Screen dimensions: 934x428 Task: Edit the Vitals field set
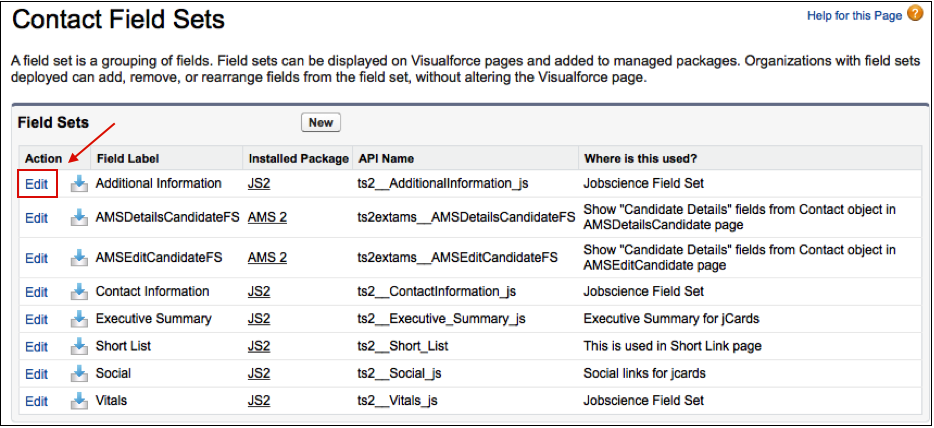(36, 401)
